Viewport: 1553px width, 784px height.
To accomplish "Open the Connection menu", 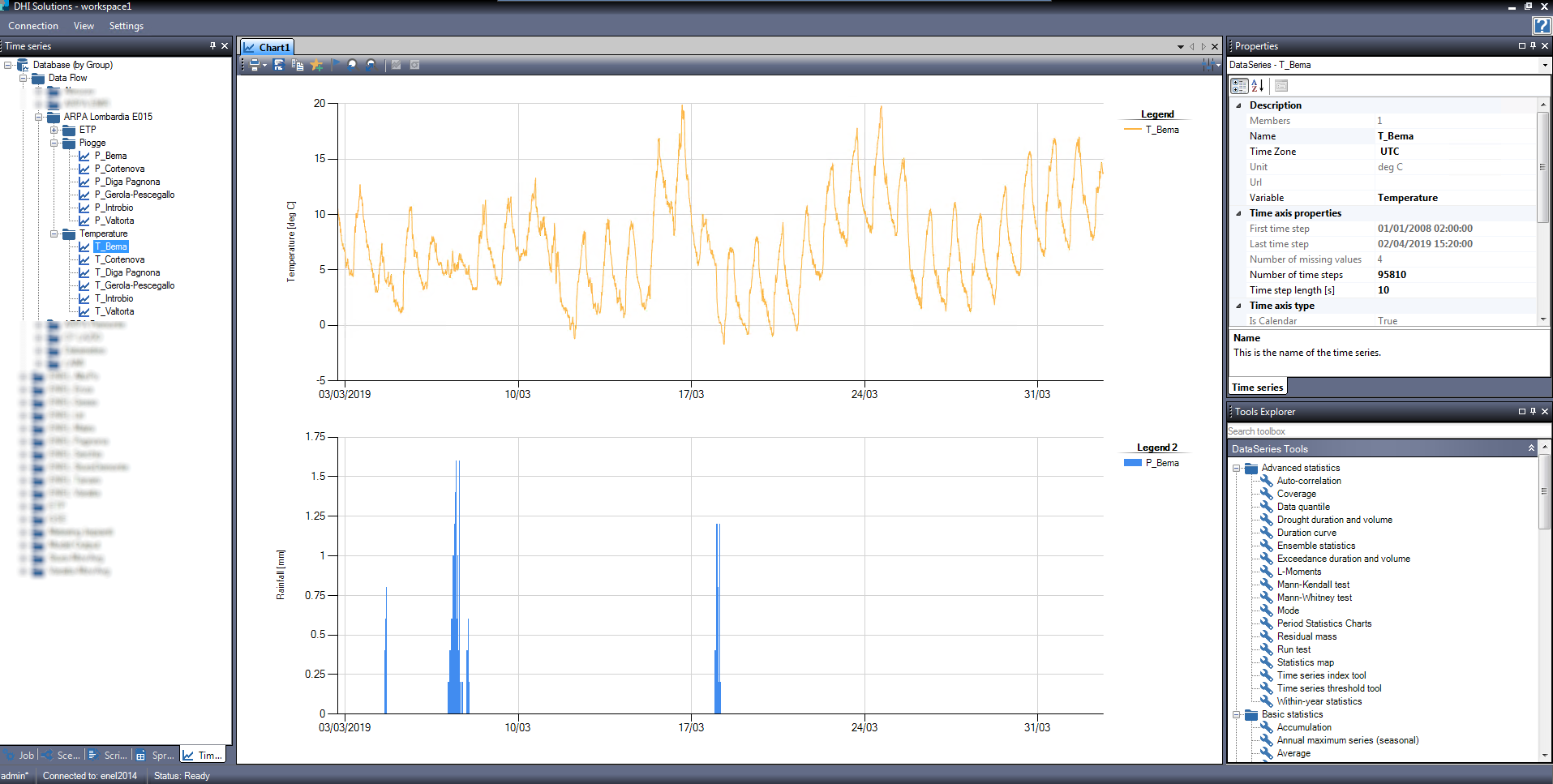I will pyautogui.click(x=33, y=26).
